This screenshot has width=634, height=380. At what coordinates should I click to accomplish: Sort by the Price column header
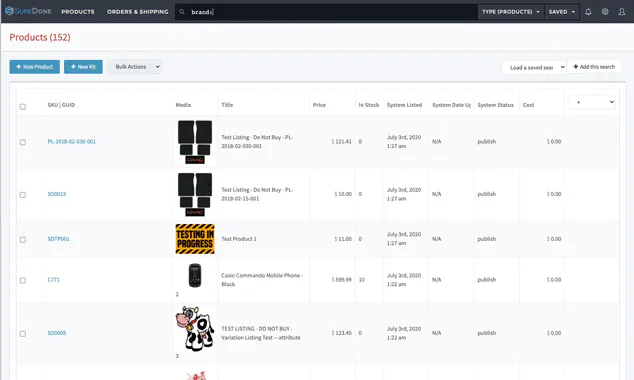[319, 105]
